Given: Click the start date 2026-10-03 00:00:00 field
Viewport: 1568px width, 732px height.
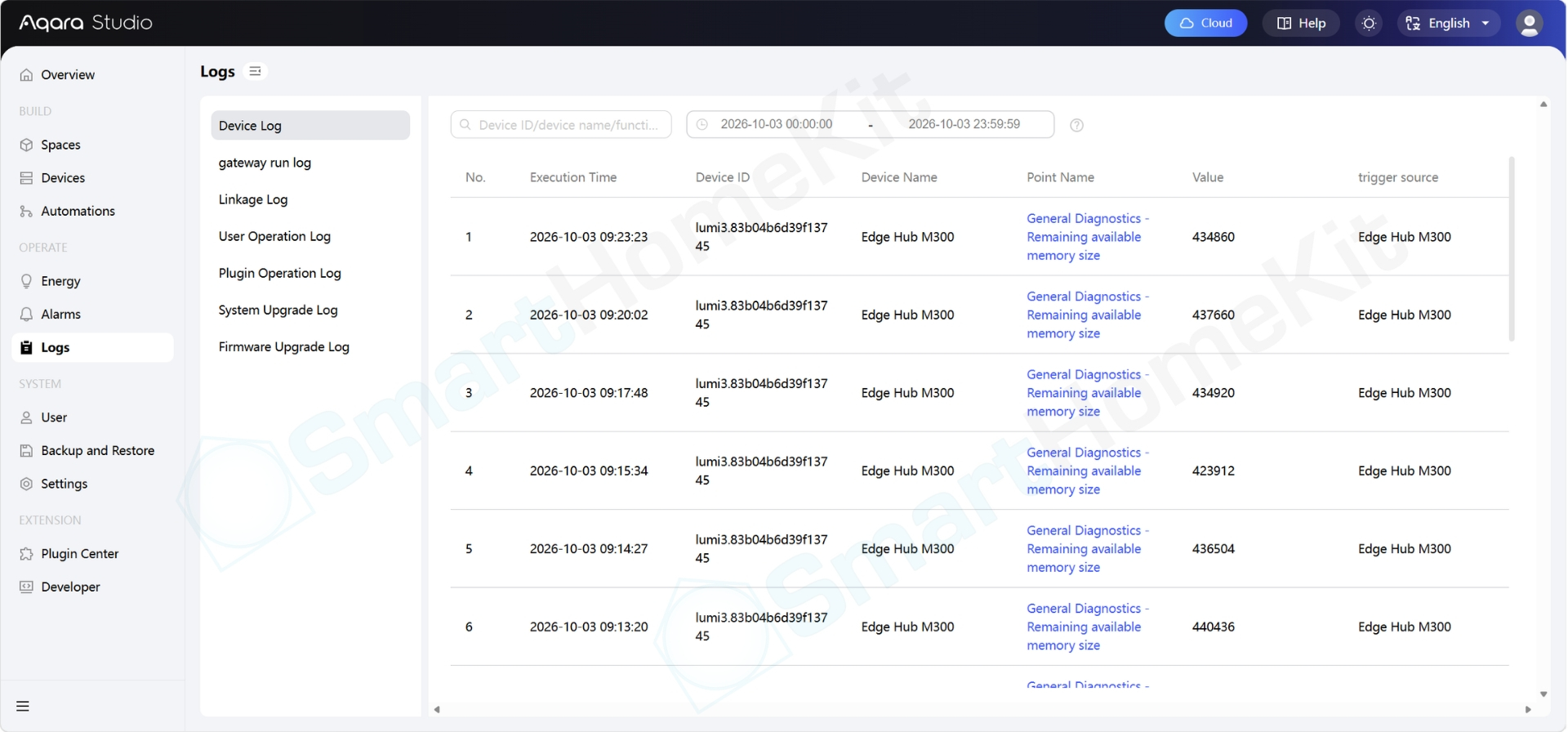Looking at the screenshot, I should [x=776, y=124].
